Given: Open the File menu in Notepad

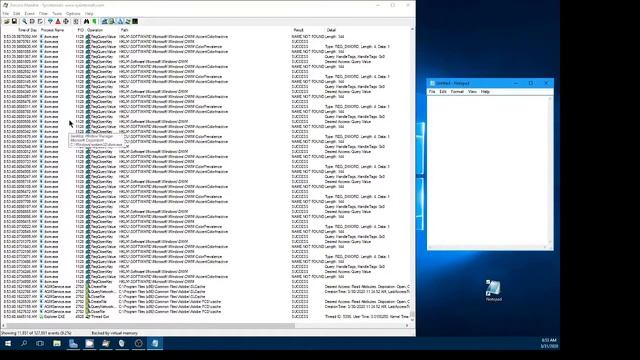Looking at the screenshot, I should 432,92.
